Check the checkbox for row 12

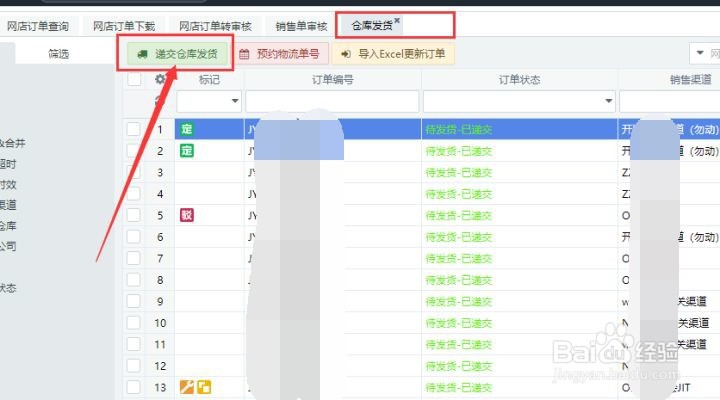tap(134, 366)
